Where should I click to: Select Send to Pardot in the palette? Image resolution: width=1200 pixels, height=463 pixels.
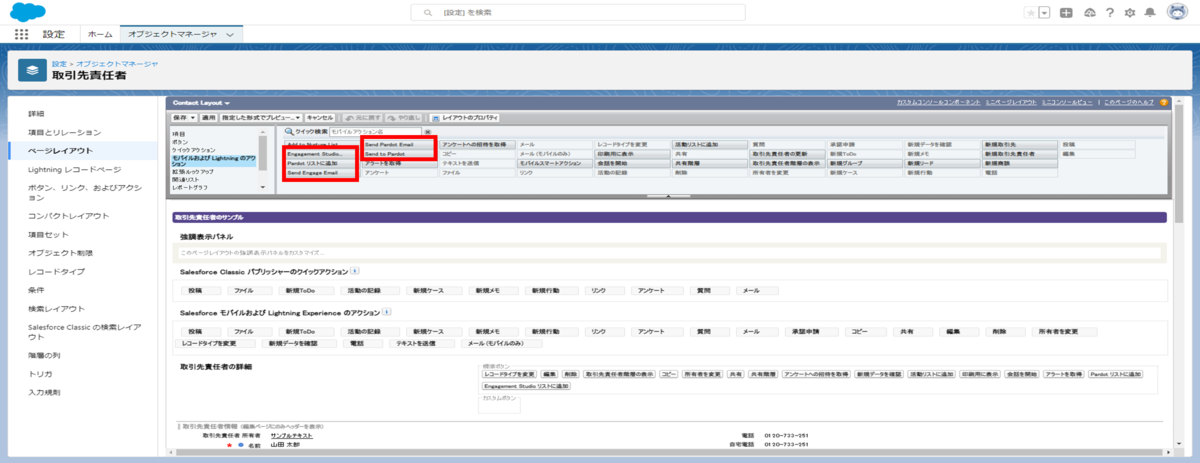(398, 154)
